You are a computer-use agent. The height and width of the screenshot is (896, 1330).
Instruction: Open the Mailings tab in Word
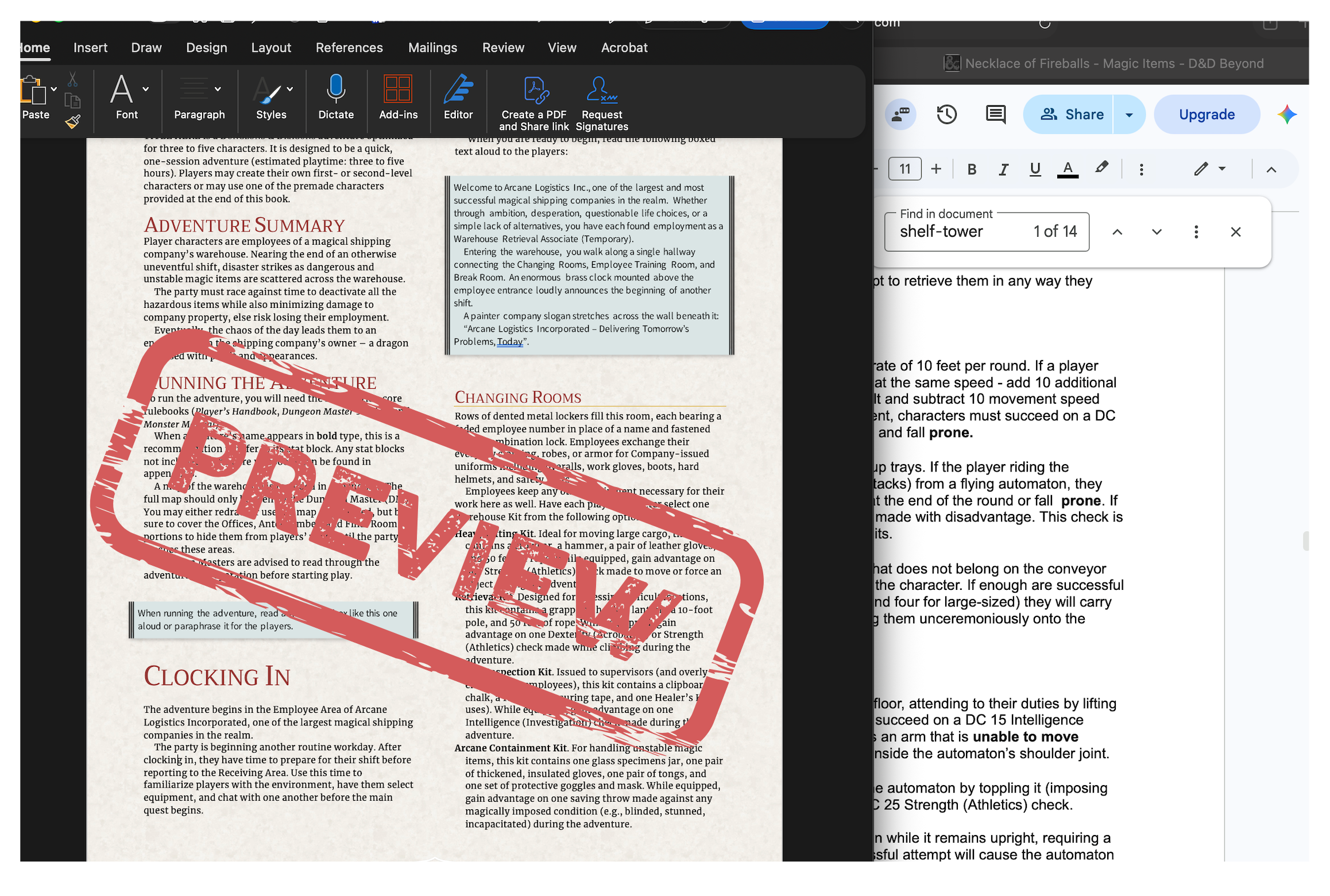432,48
